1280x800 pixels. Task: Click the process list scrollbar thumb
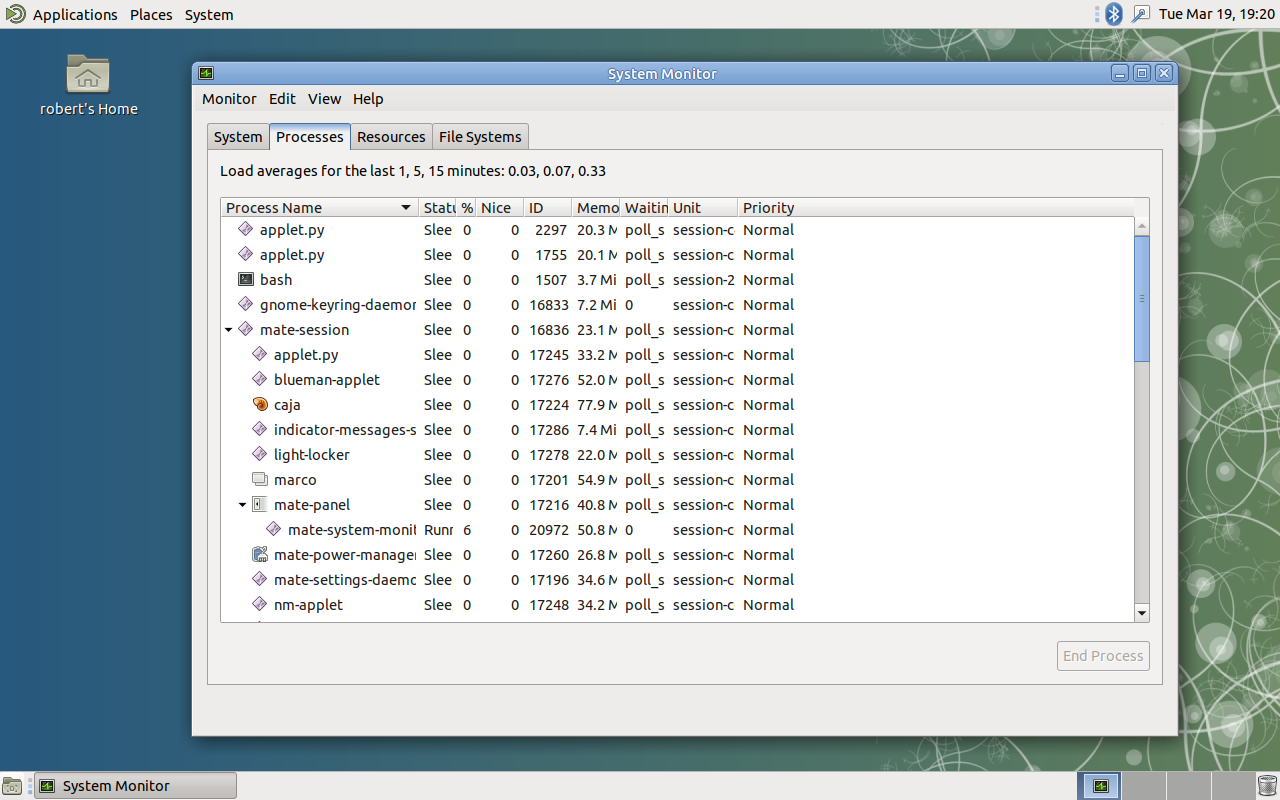(1142, 298)
